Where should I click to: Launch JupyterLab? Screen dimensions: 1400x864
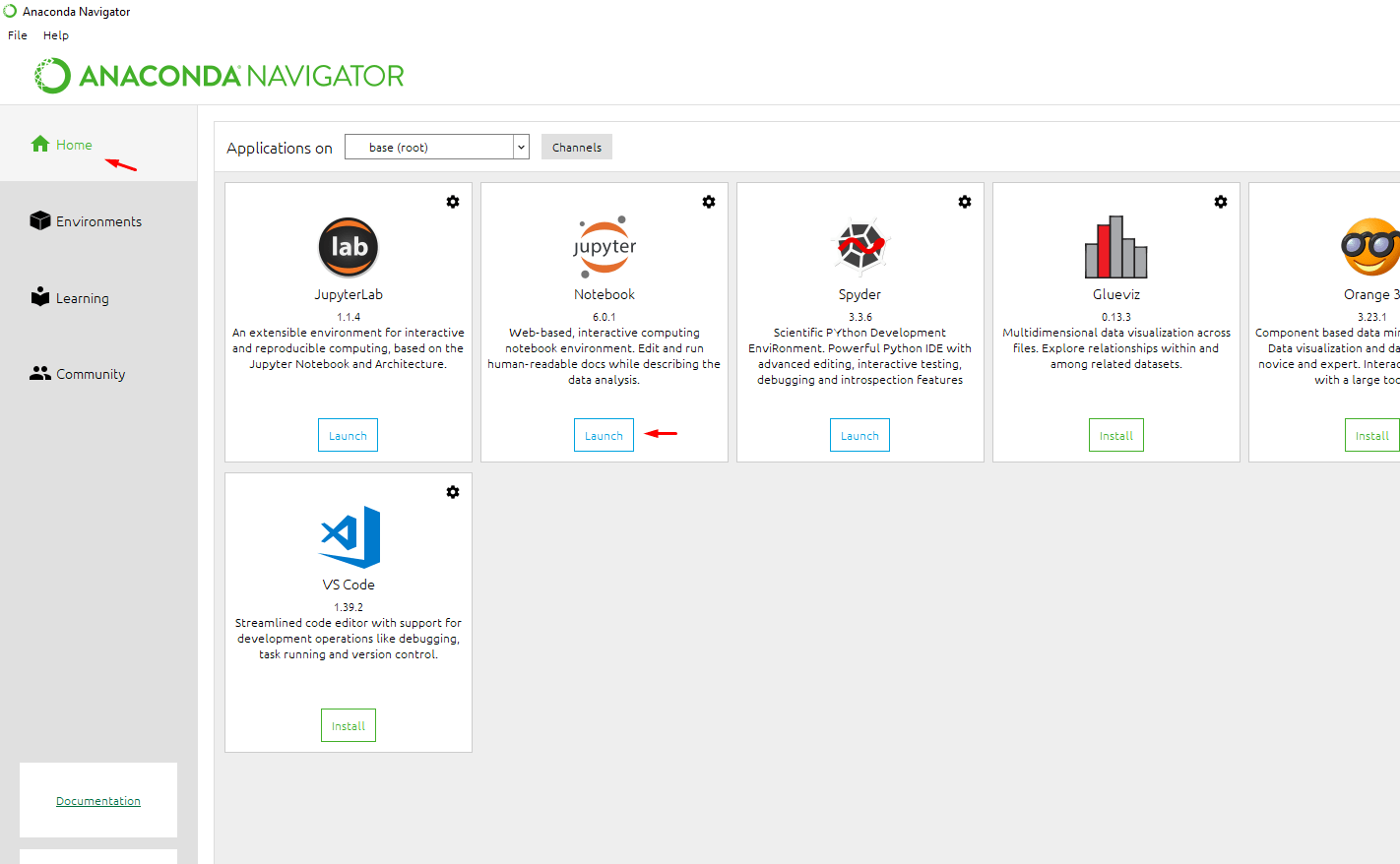tap(348, 435)
